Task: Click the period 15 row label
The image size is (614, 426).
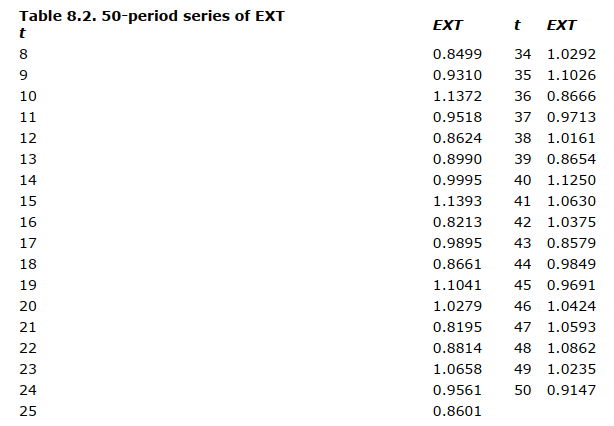Action: [27, 200]
